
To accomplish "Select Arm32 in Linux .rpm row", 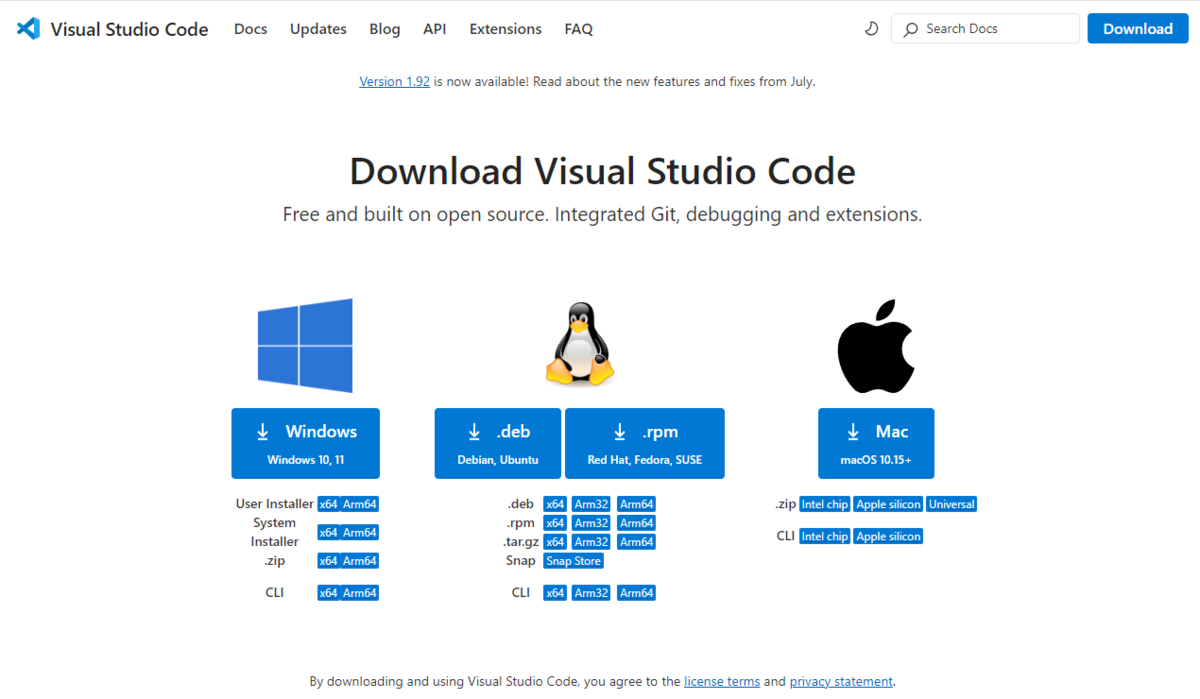I will (591, 523).
